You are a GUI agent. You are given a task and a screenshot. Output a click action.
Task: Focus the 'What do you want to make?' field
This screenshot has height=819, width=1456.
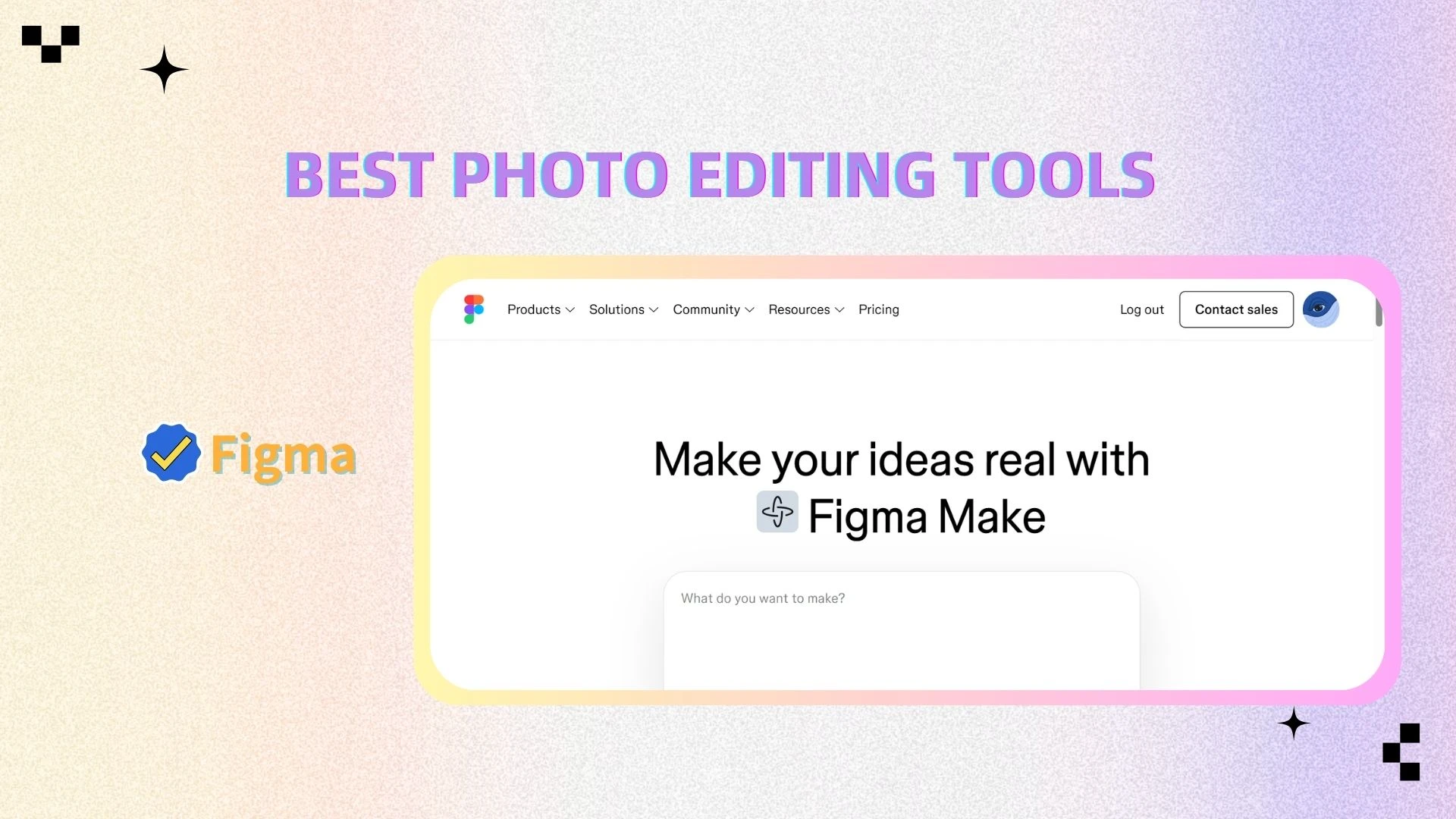click(902, 631)
